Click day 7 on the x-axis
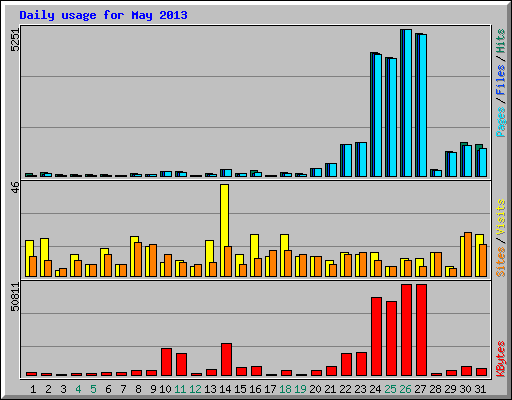This screenshot has height=400, width=512. (x=123, y=389)
